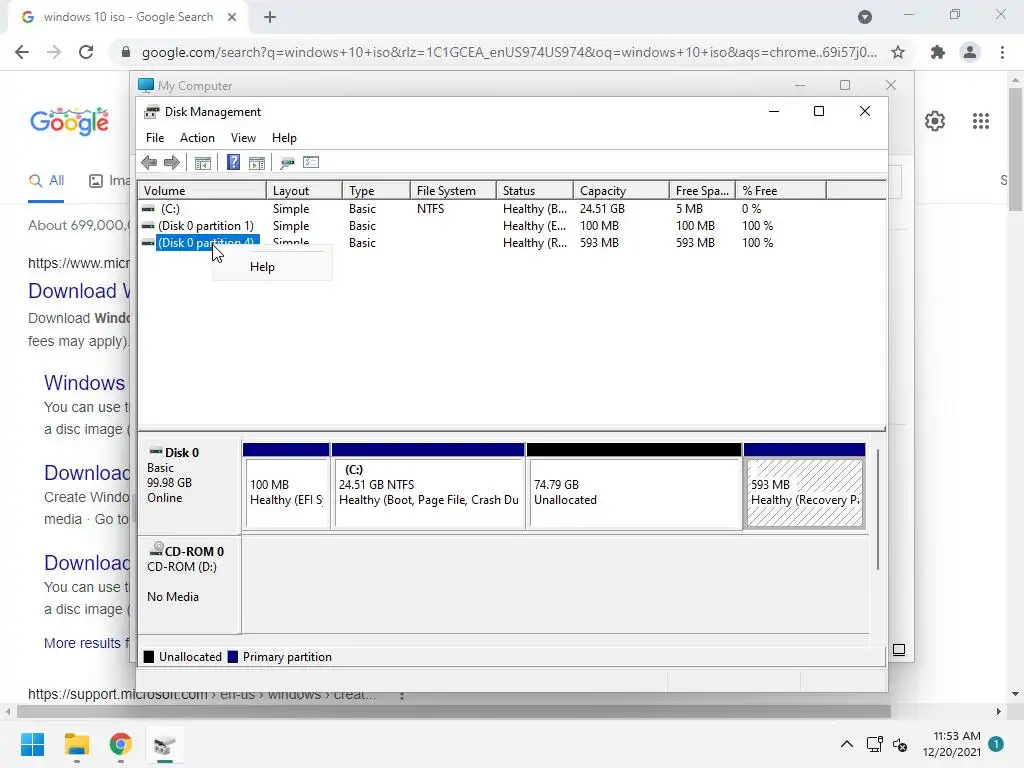Click the 24.51 GB capacity cell

pos(602,209)
